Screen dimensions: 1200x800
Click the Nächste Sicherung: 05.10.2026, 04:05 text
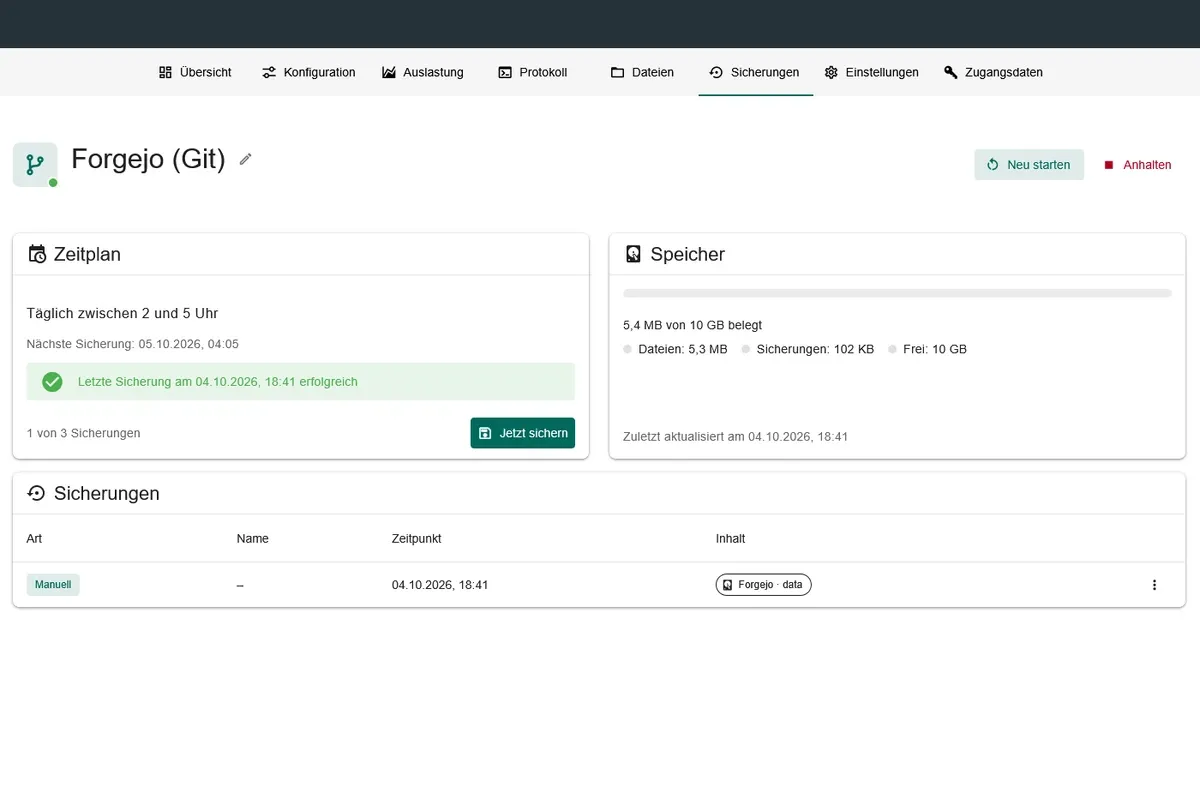coord(133,344)
